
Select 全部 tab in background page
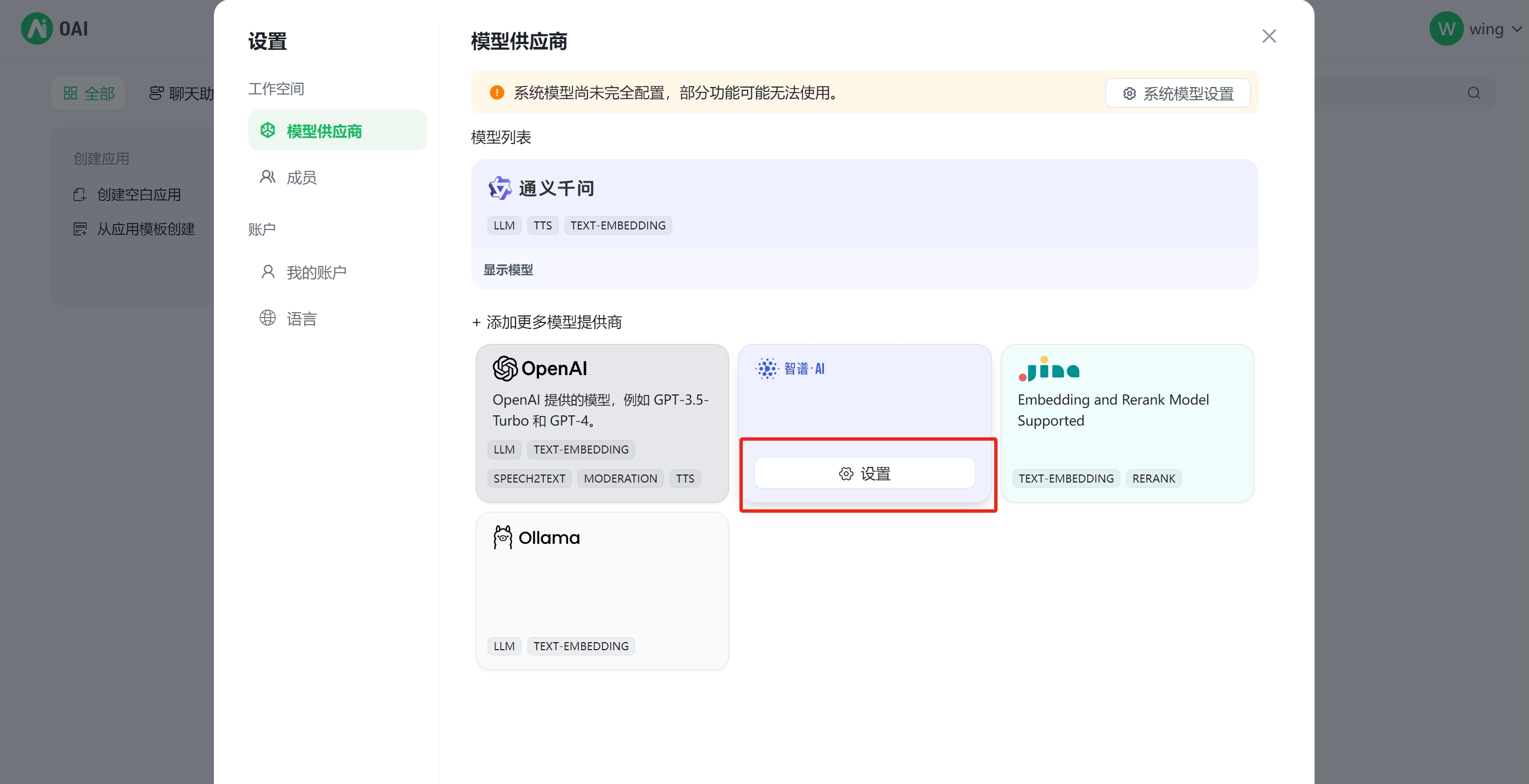pyautogui.click(x=89, y=93)
